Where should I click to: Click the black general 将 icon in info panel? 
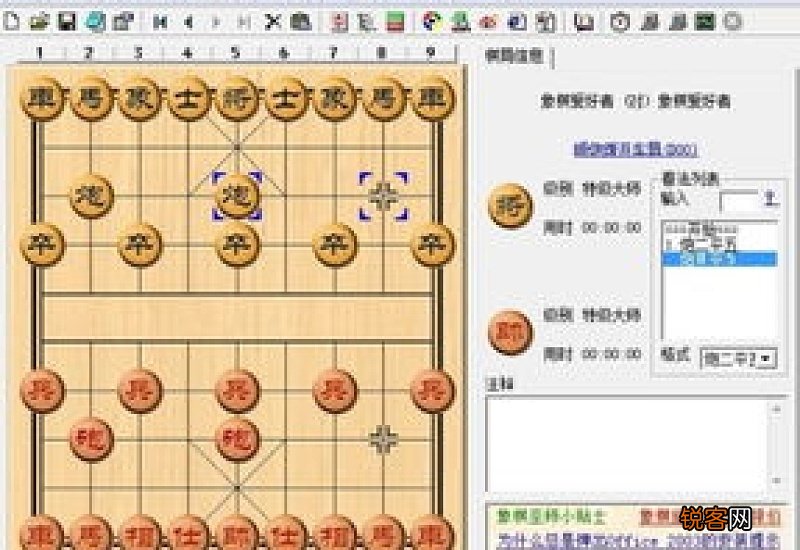point(510,206)
